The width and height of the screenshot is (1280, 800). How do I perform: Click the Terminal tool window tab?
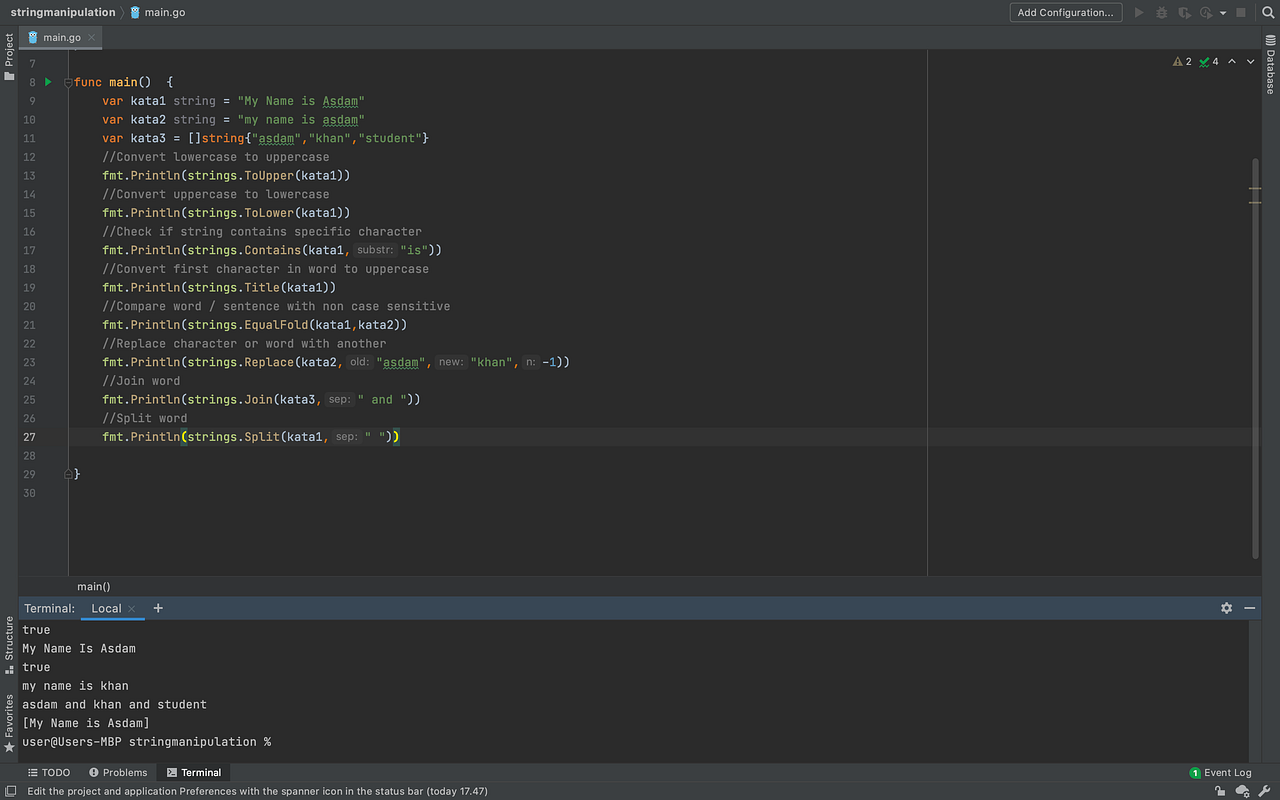click(x=194, y=773)
